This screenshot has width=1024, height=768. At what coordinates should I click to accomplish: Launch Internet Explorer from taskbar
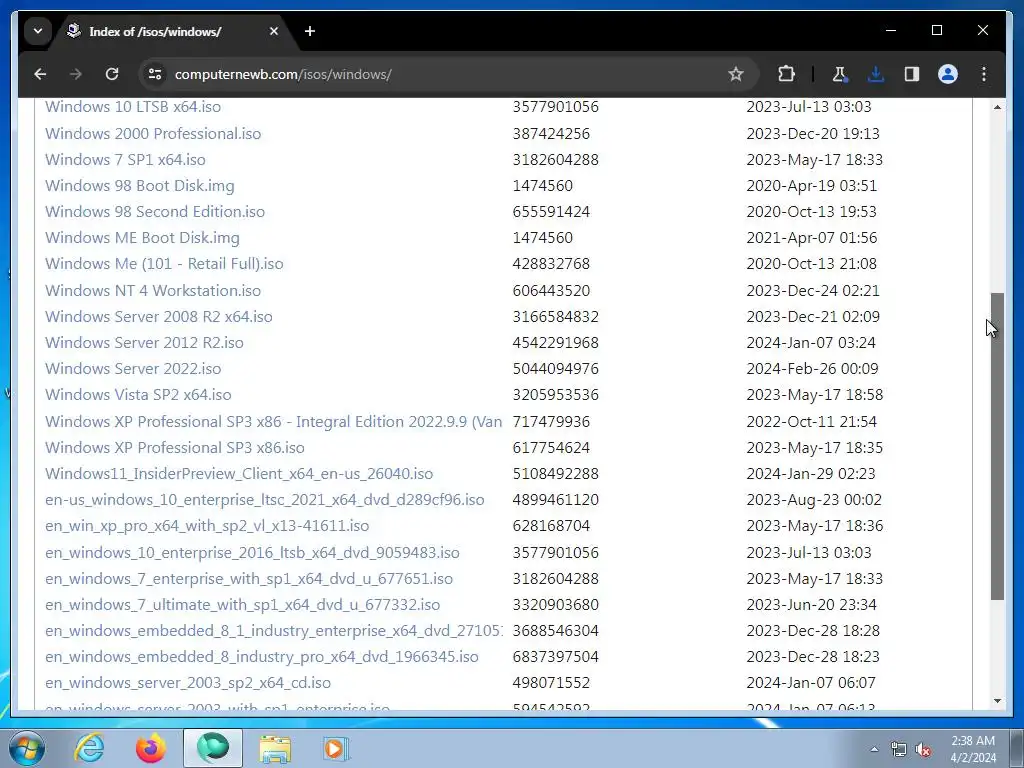click(x=89, y=748)
